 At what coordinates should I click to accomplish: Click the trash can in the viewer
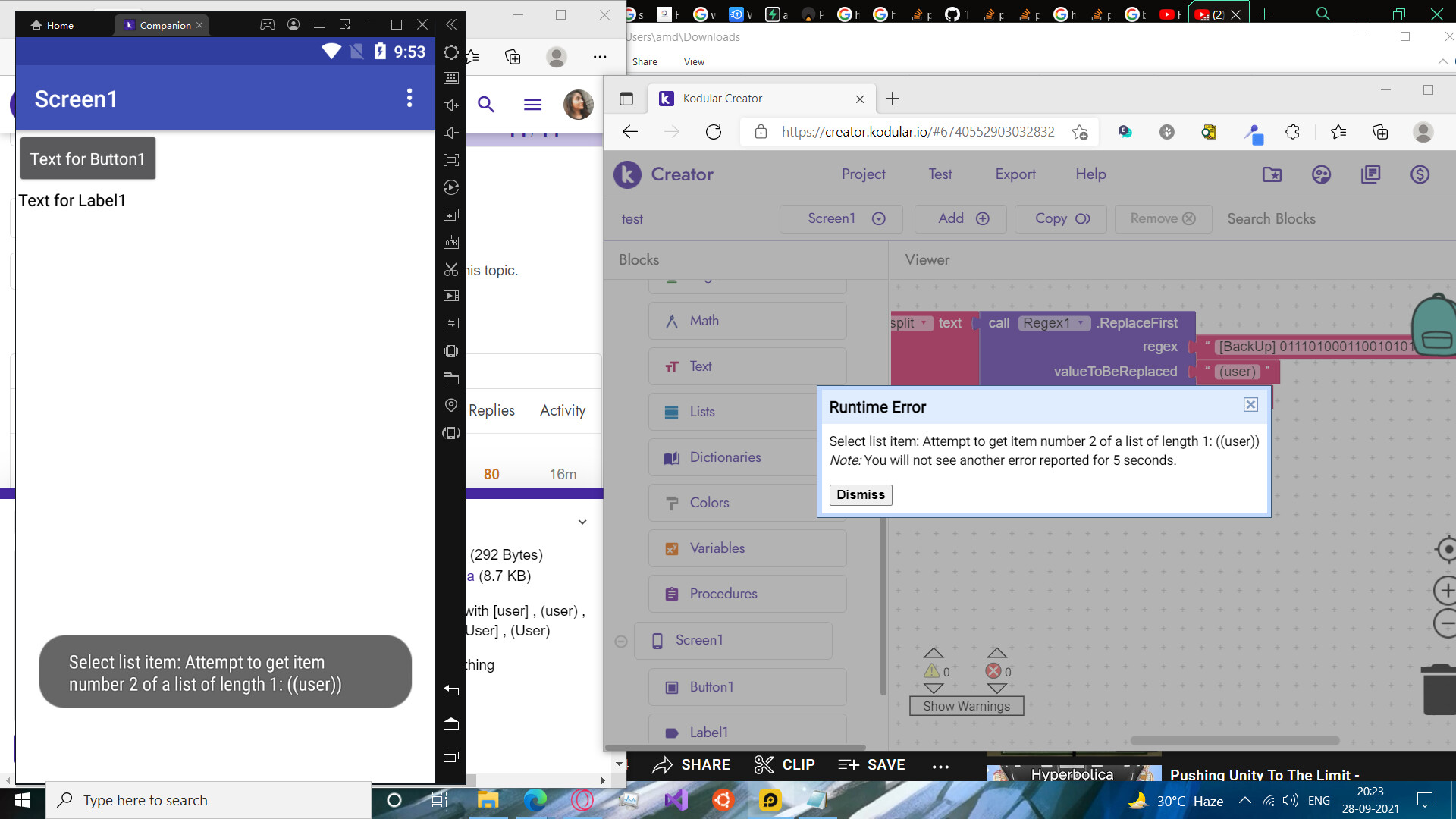(1439, 689)
